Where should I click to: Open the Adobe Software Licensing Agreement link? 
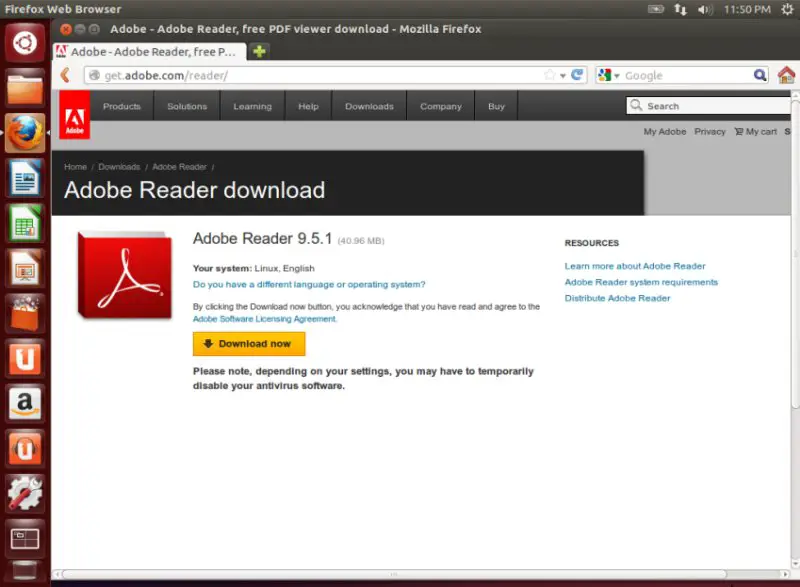264,319
